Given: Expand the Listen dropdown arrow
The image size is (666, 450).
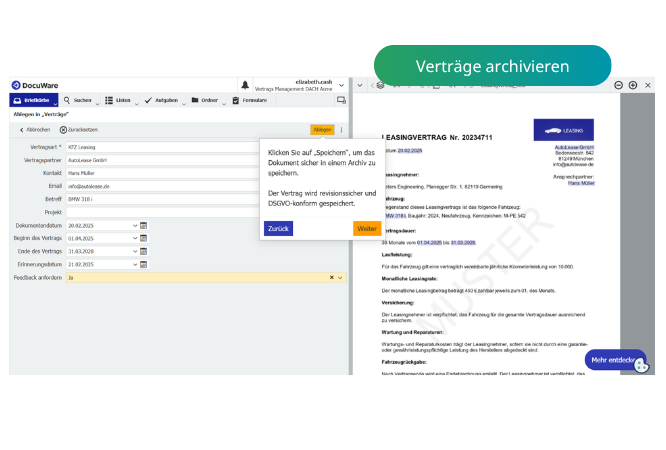Looking at the screenshot, I should click(x=137, y=104).
